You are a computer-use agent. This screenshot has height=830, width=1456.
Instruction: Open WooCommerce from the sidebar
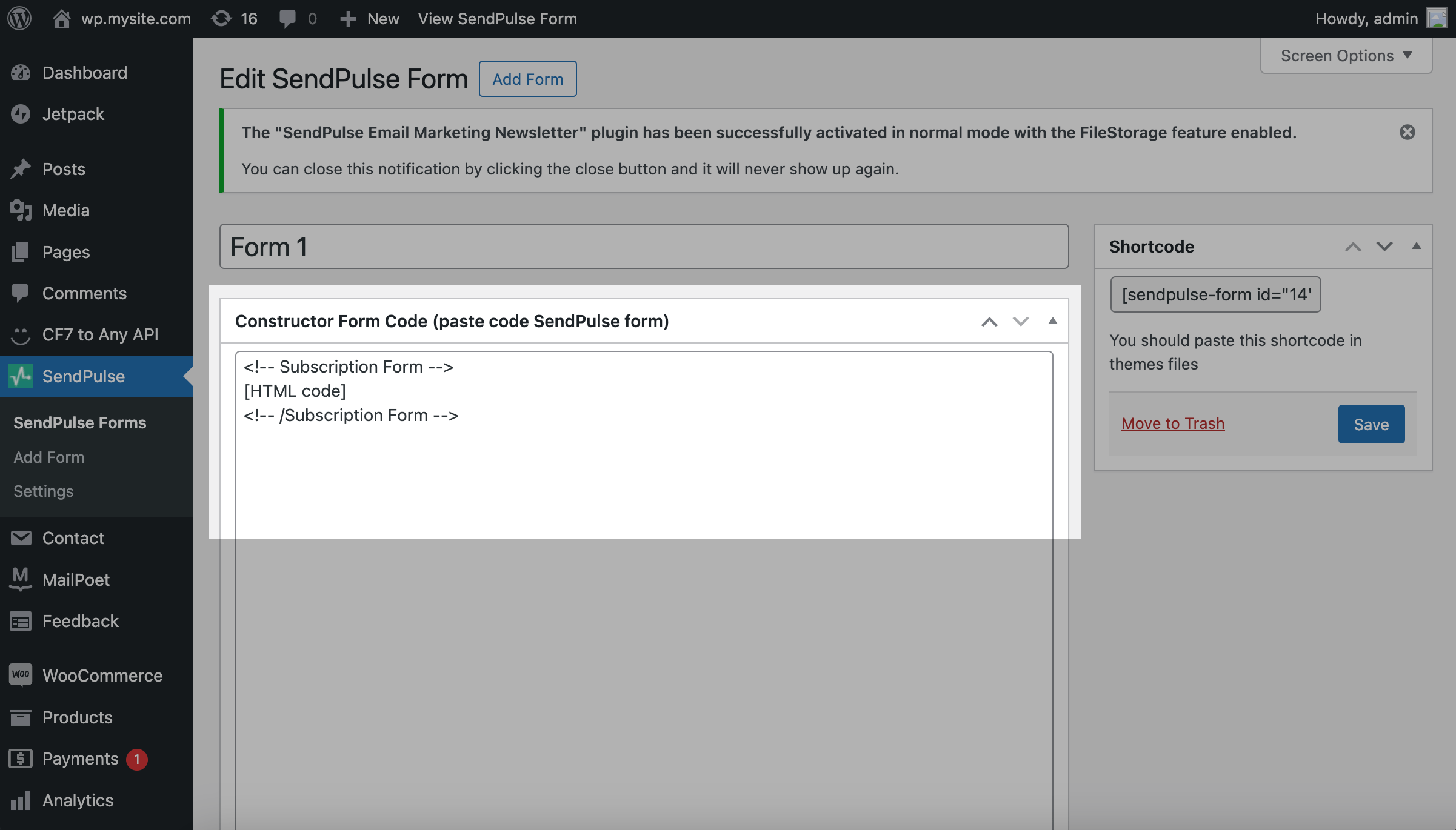click(x=102, y=676)
